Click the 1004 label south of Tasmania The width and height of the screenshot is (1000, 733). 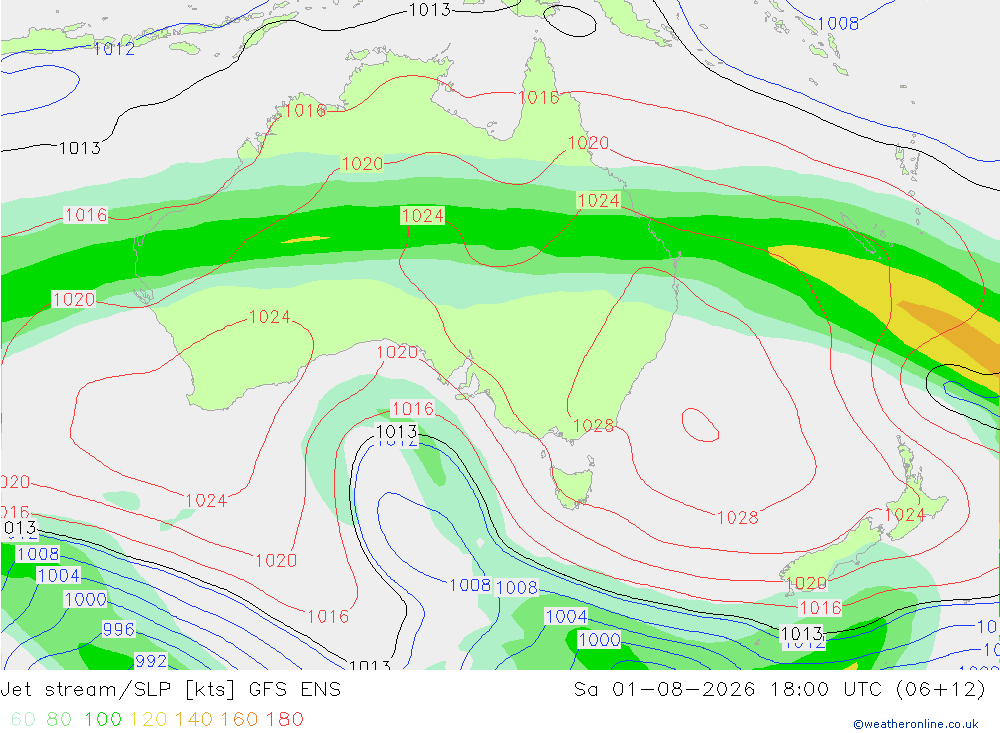click(566, 616)
